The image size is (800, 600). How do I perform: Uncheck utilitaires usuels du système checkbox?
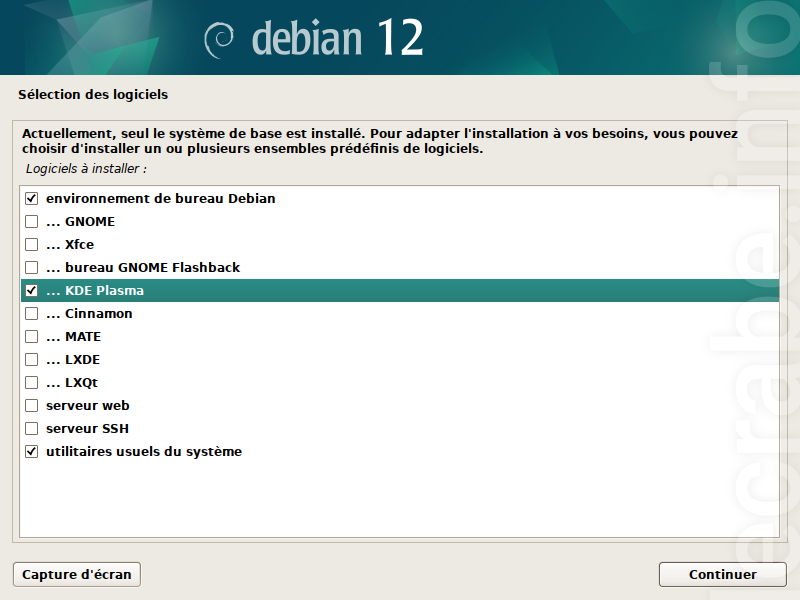pyautogui.click(x=32, y=452)
